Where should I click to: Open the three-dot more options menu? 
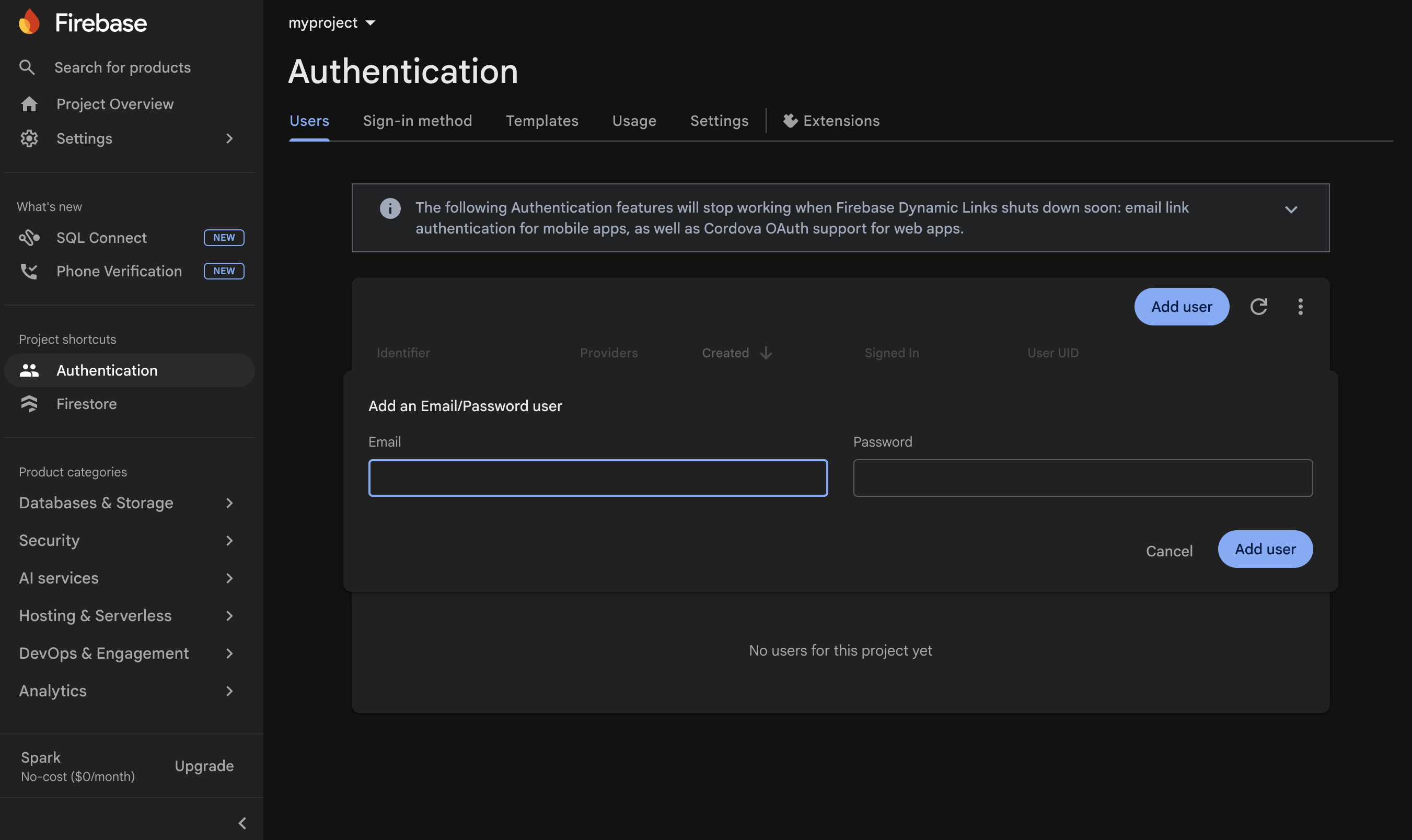pyautogui.click(x=1301, y=307)
